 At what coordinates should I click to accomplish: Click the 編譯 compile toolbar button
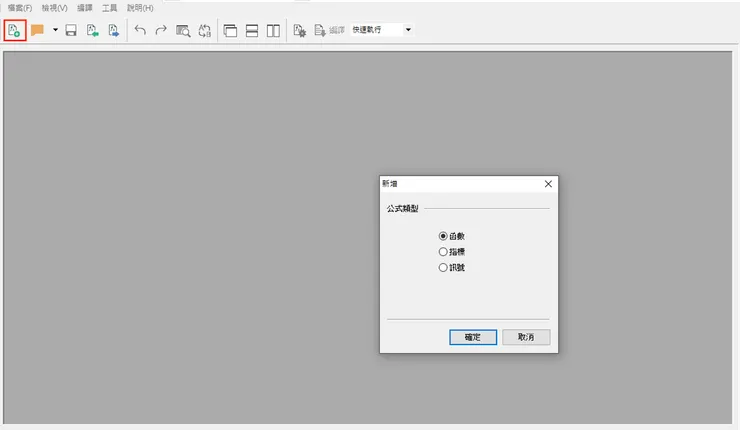(329, 30)
